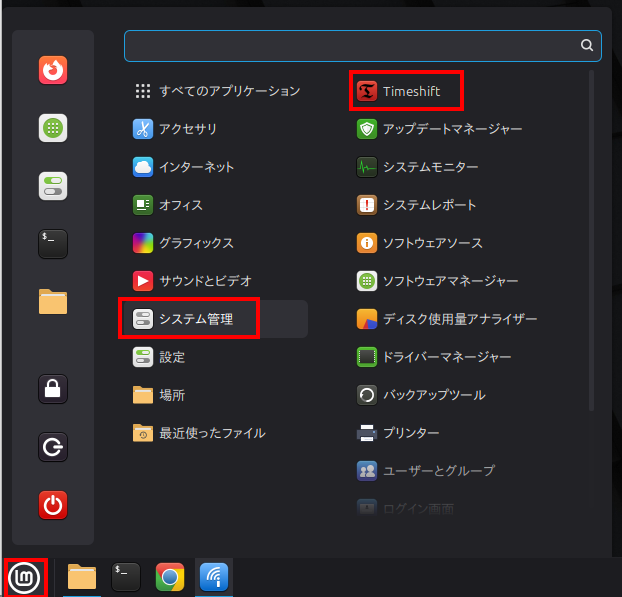Viewport: 622px width, 597px height.
Task: Open Terminal from the favorites sidebar
Action: (x=53, y=243)
